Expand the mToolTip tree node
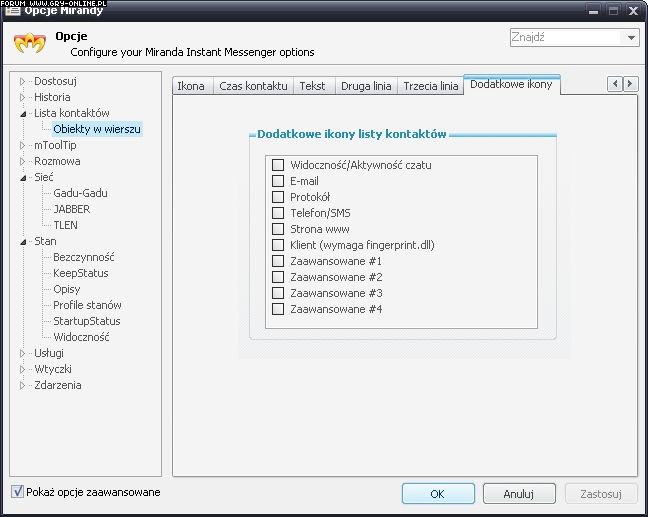Viewport: 648px width, 517px height. (x=22, y=145)
